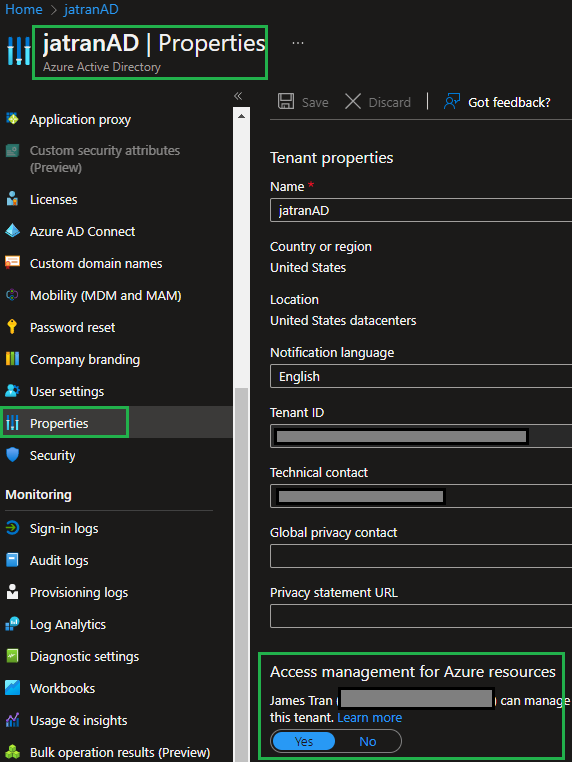Click 'Access management for Azure resources' heading
The image size is (572, 762).
tap(413, 672)
